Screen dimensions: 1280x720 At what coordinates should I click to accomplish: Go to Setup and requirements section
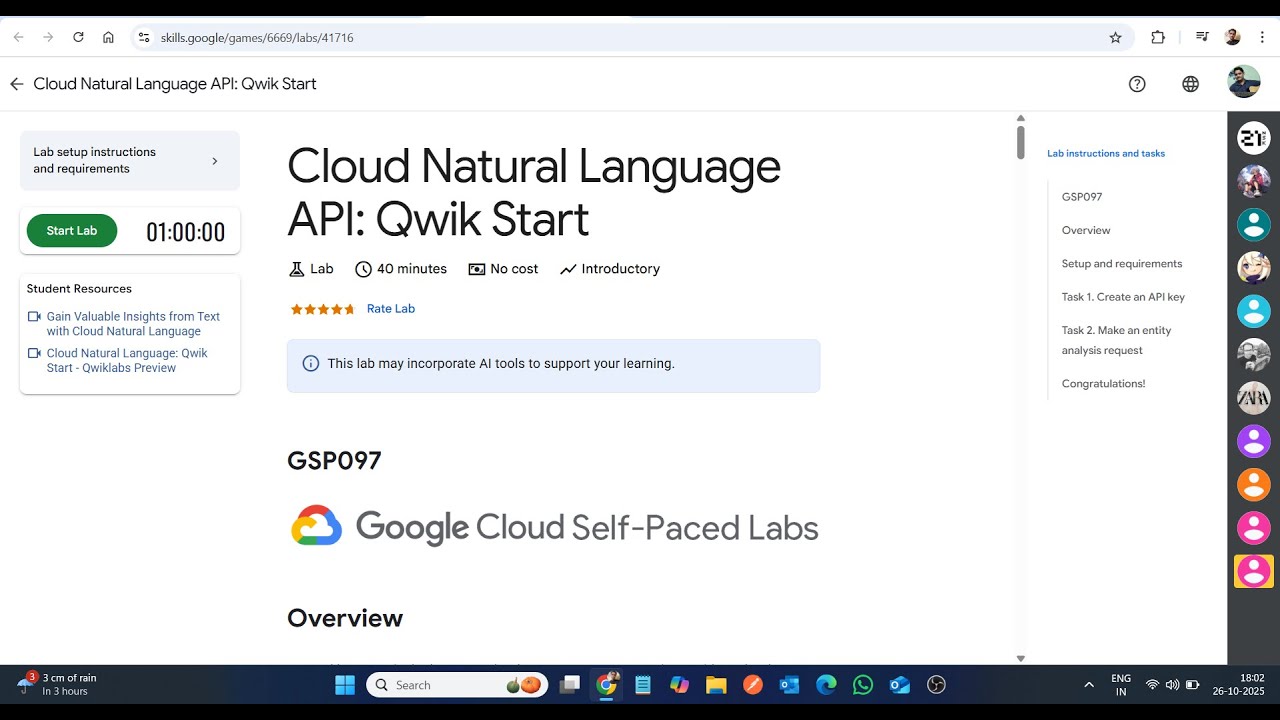pyautogui.click(x=1122, y=264)
